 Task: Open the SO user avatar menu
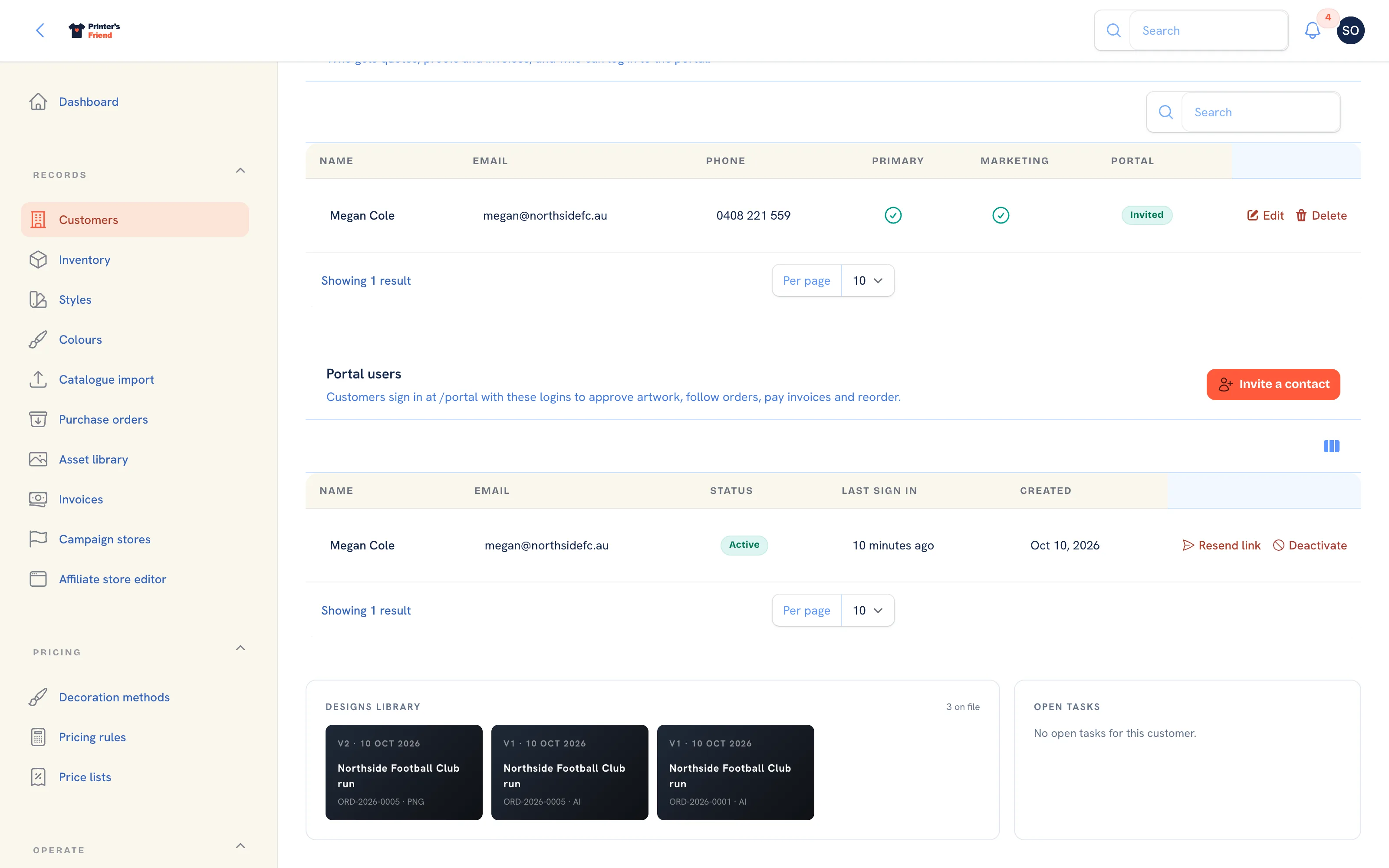[1350, 30]
